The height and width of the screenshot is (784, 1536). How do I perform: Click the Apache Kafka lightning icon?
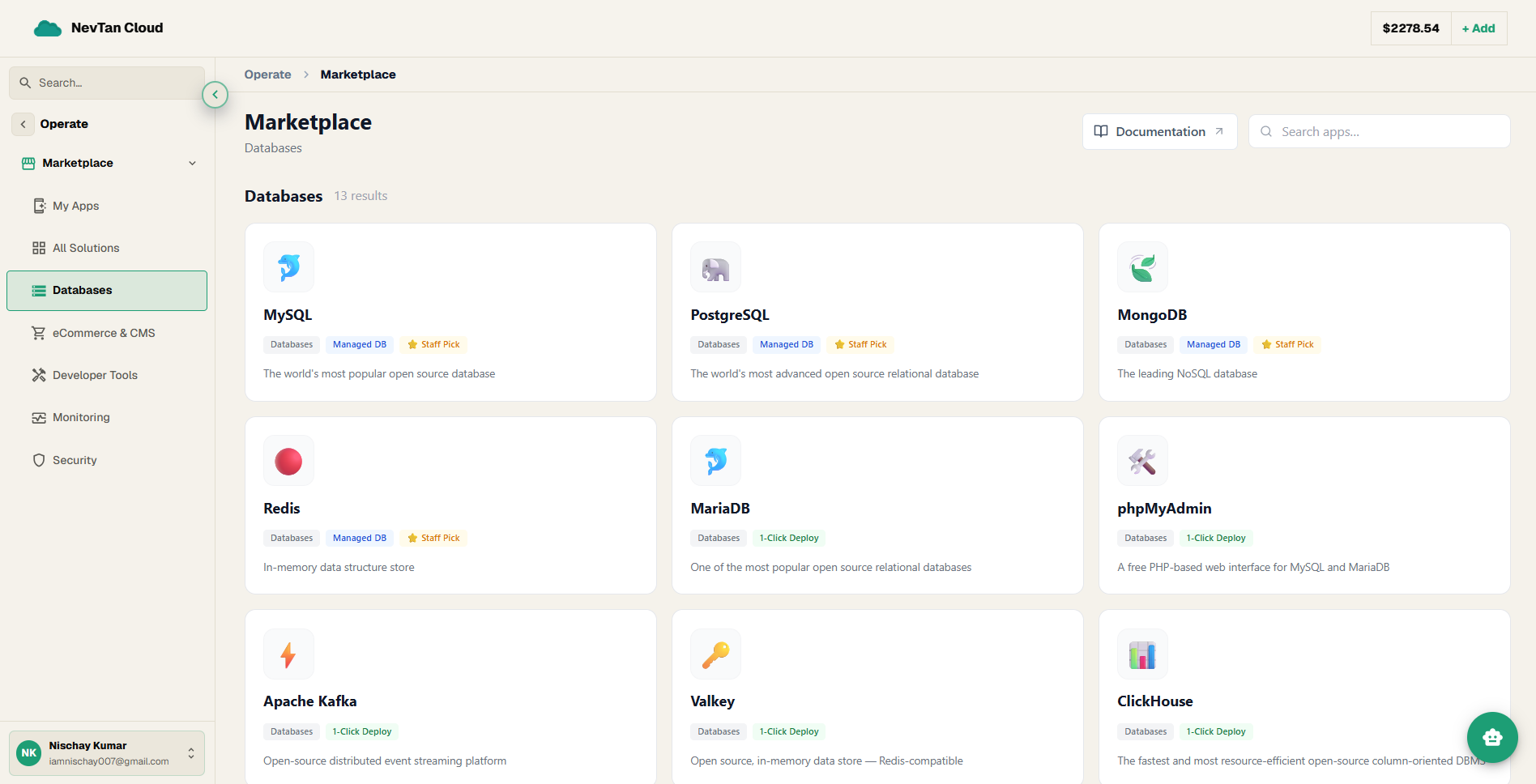coord(288,654)
